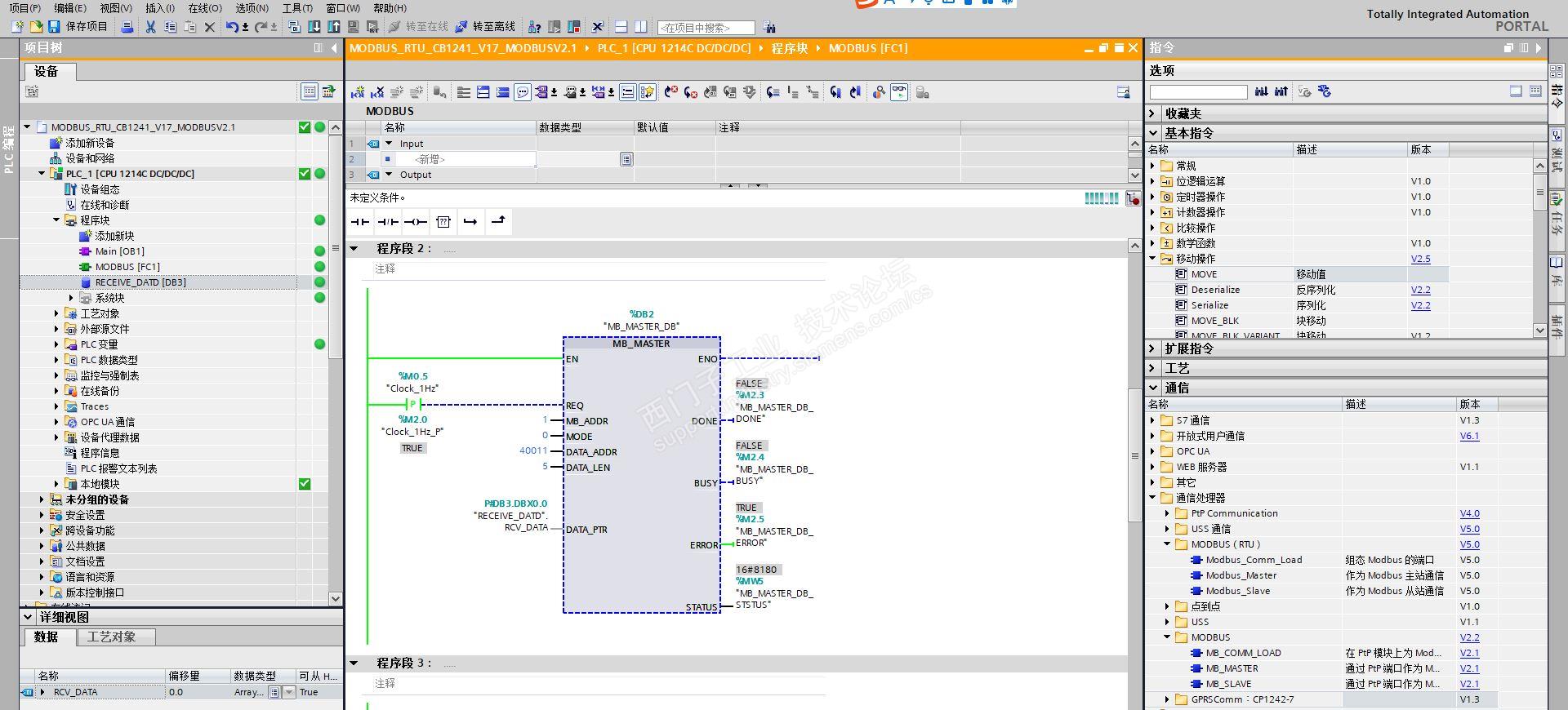Image resolution: width=1568 pixels, height=710 pixels.
Task: Click the 转至离线 button
Action: coord(485,27)
